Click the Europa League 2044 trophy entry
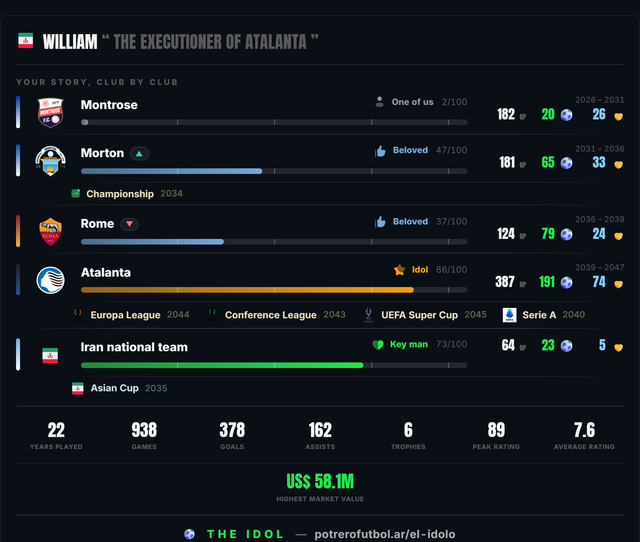Image resolution: width=640 pixels, height=542 pixels. [131, 315]
